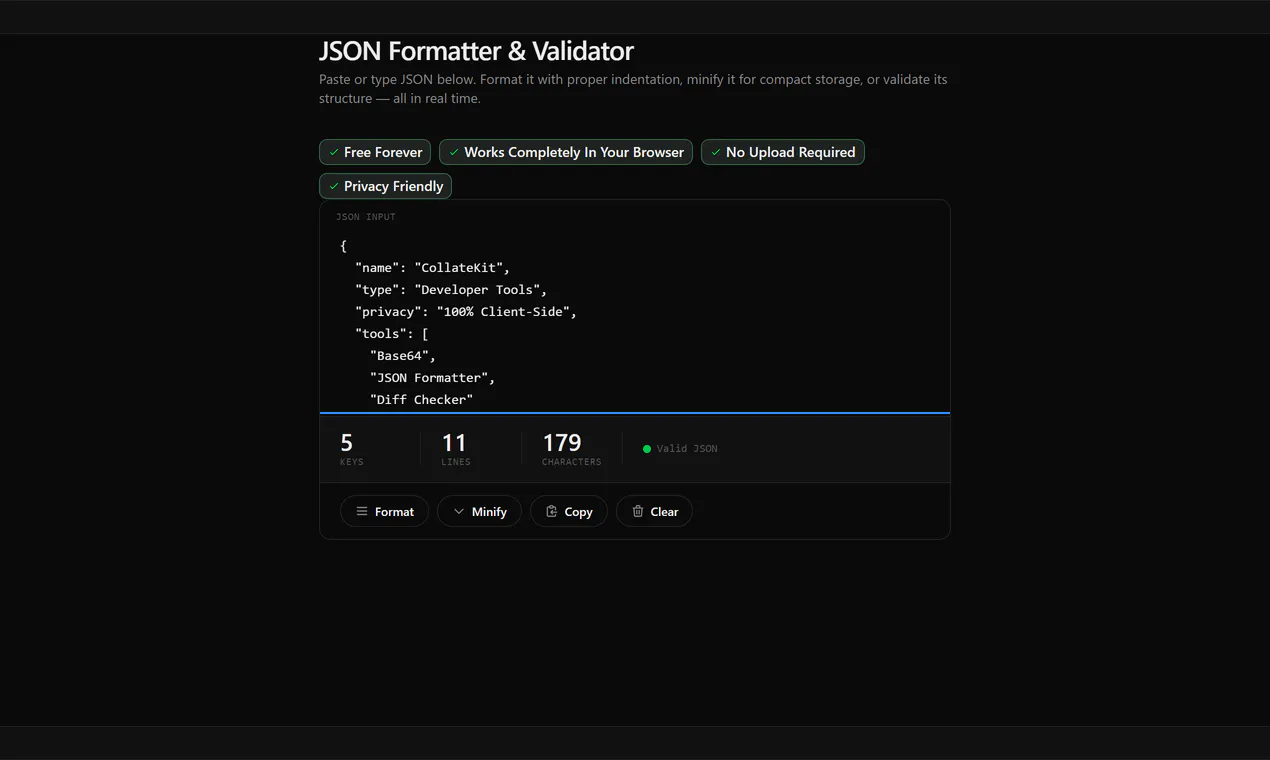Click the "tools": [ line

click(x=392, y=334)
